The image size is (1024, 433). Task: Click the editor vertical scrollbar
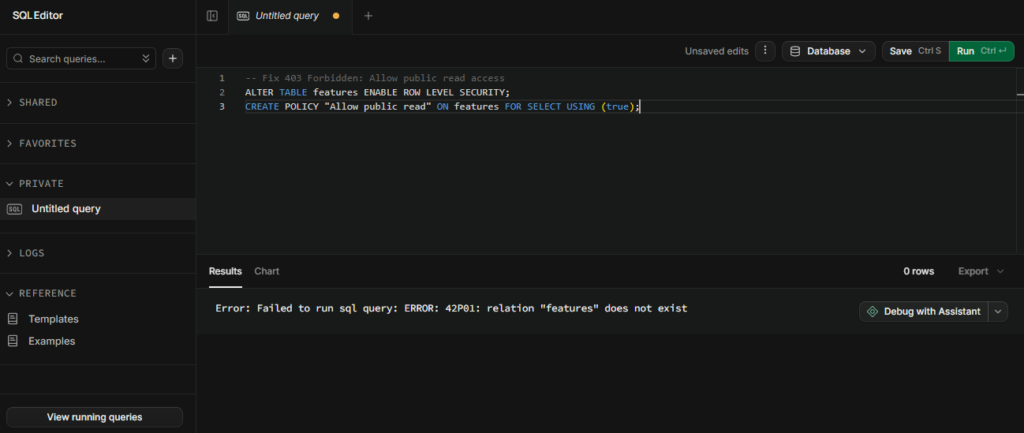click(1020, 160)
